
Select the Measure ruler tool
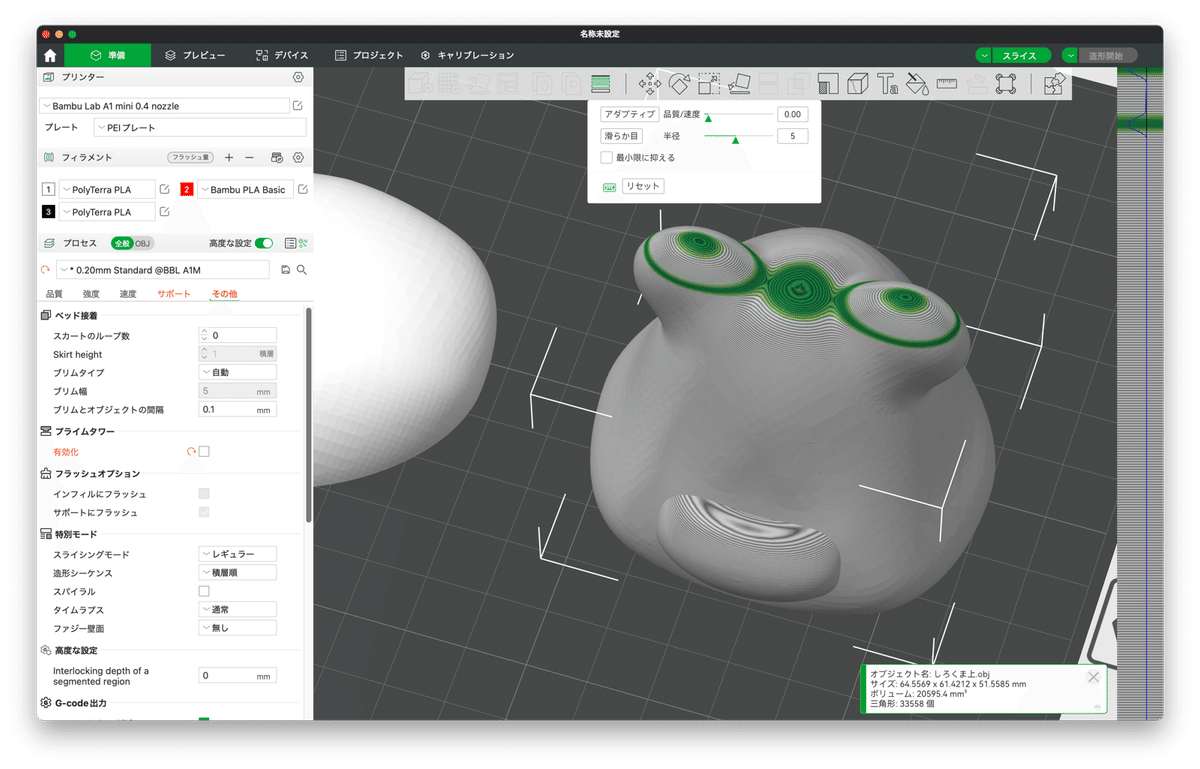click(x=947, y=84)
